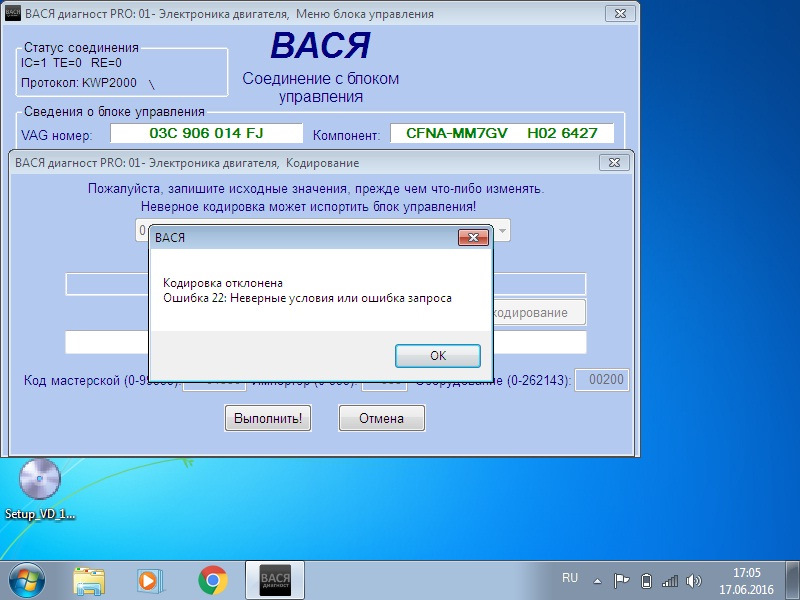Viewport: 800px width, 600px height.
Task: Select the VAG номер field 03C 906 014 FJ
Action: coord(206,134)
